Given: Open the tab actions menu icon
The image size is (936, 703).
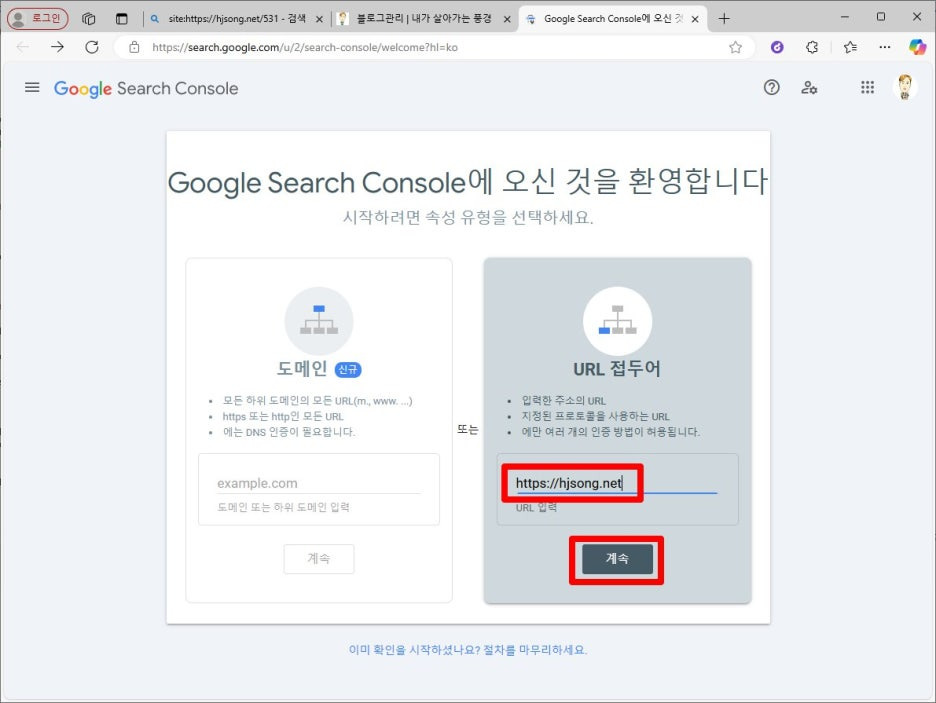Looking at the screenshot, I should click(122, 18).
